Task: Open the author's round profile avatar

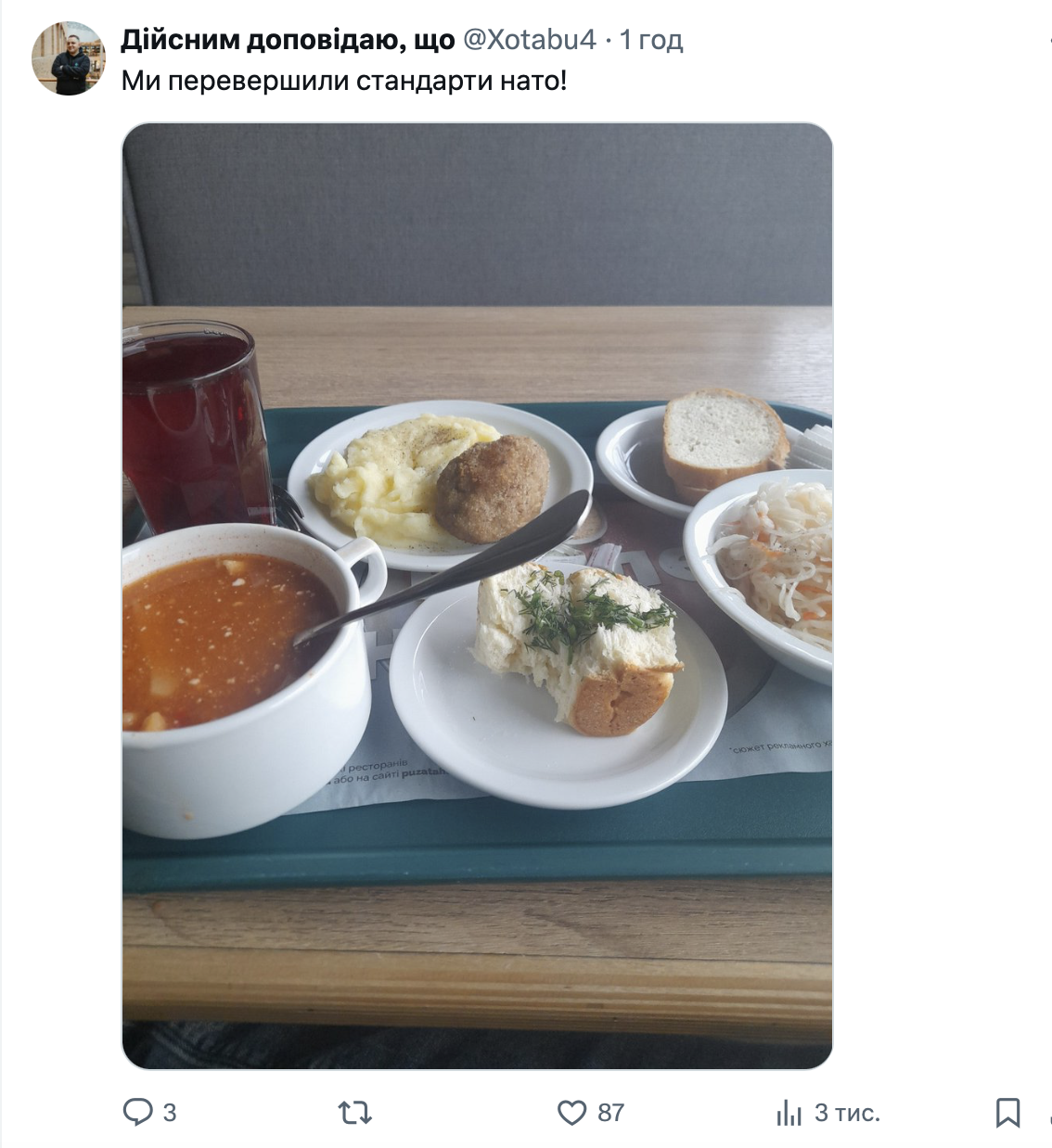Action: pyautogui.click(x=69, y=58)
